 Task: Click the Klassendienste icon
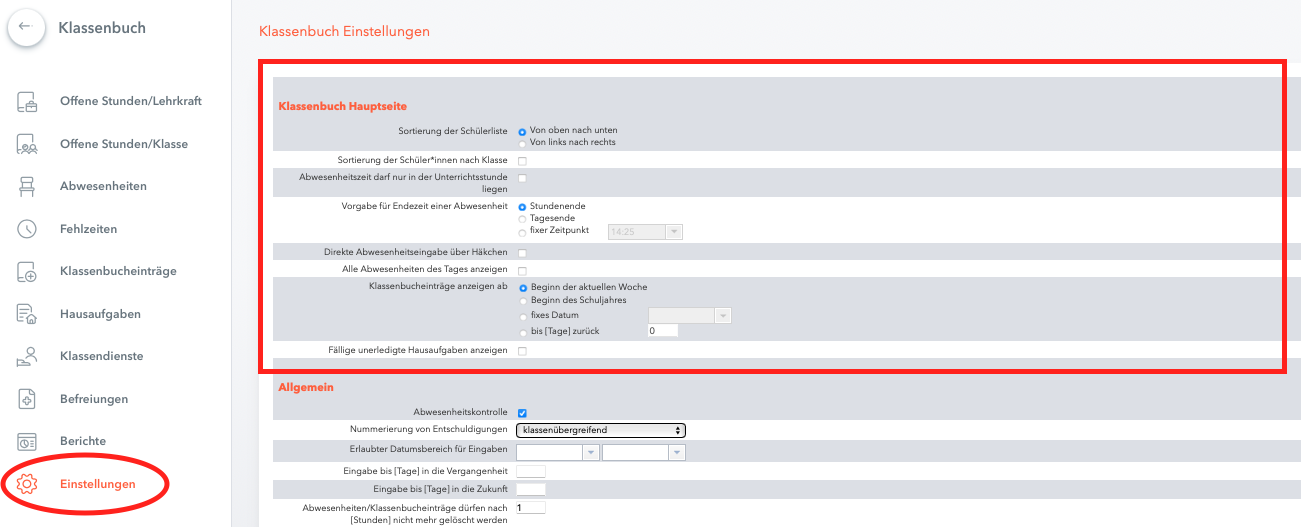pyautogui.click(x=27, y=356)
